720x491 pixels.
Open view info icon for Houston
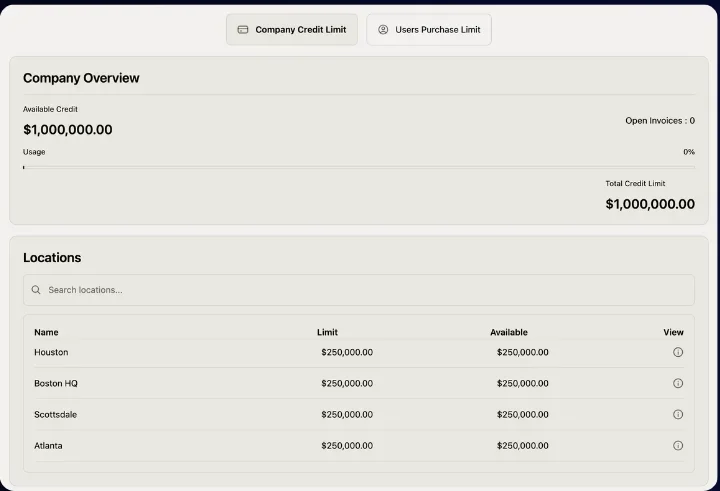coord(678,352)
